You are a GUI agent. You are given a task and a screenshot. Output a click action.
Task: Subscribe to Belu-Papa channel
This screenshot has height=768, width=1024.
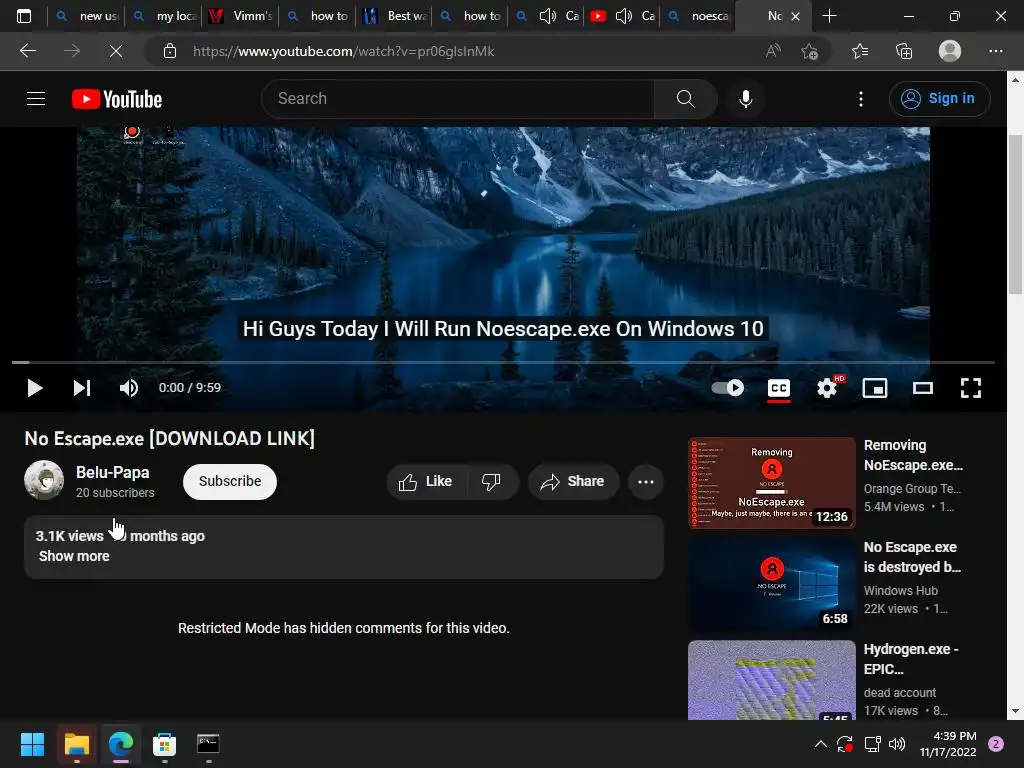pyautogui.click(x=230, y=482)
